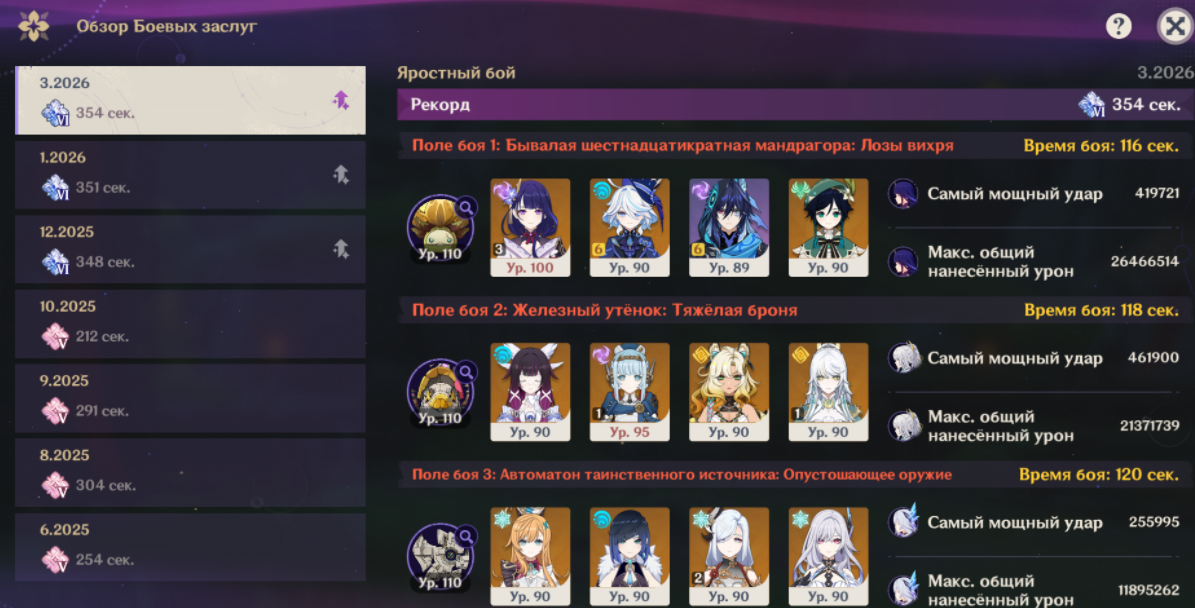Click the flower emblem beside Обзор Боевых заслуг
1195x608 pixels.
[x=34, y=27]
